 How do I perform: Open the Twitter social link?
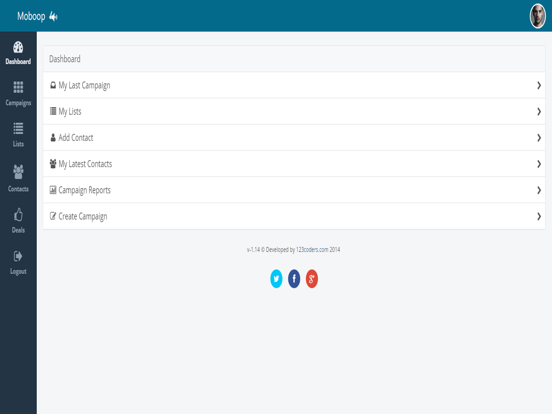276,279
